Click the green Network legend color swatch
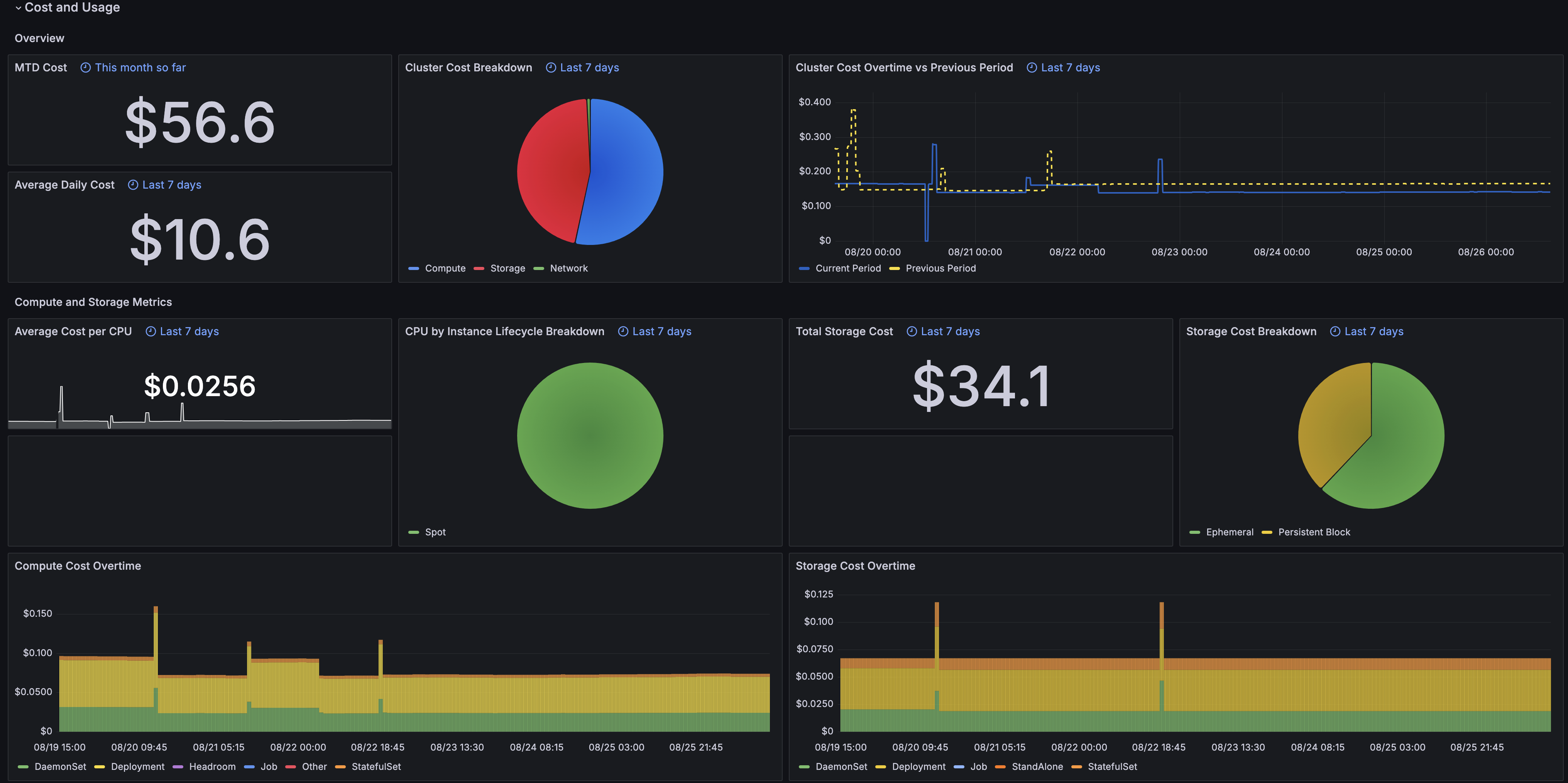This screenshot has width=1568, height=783. pos(539,268)
